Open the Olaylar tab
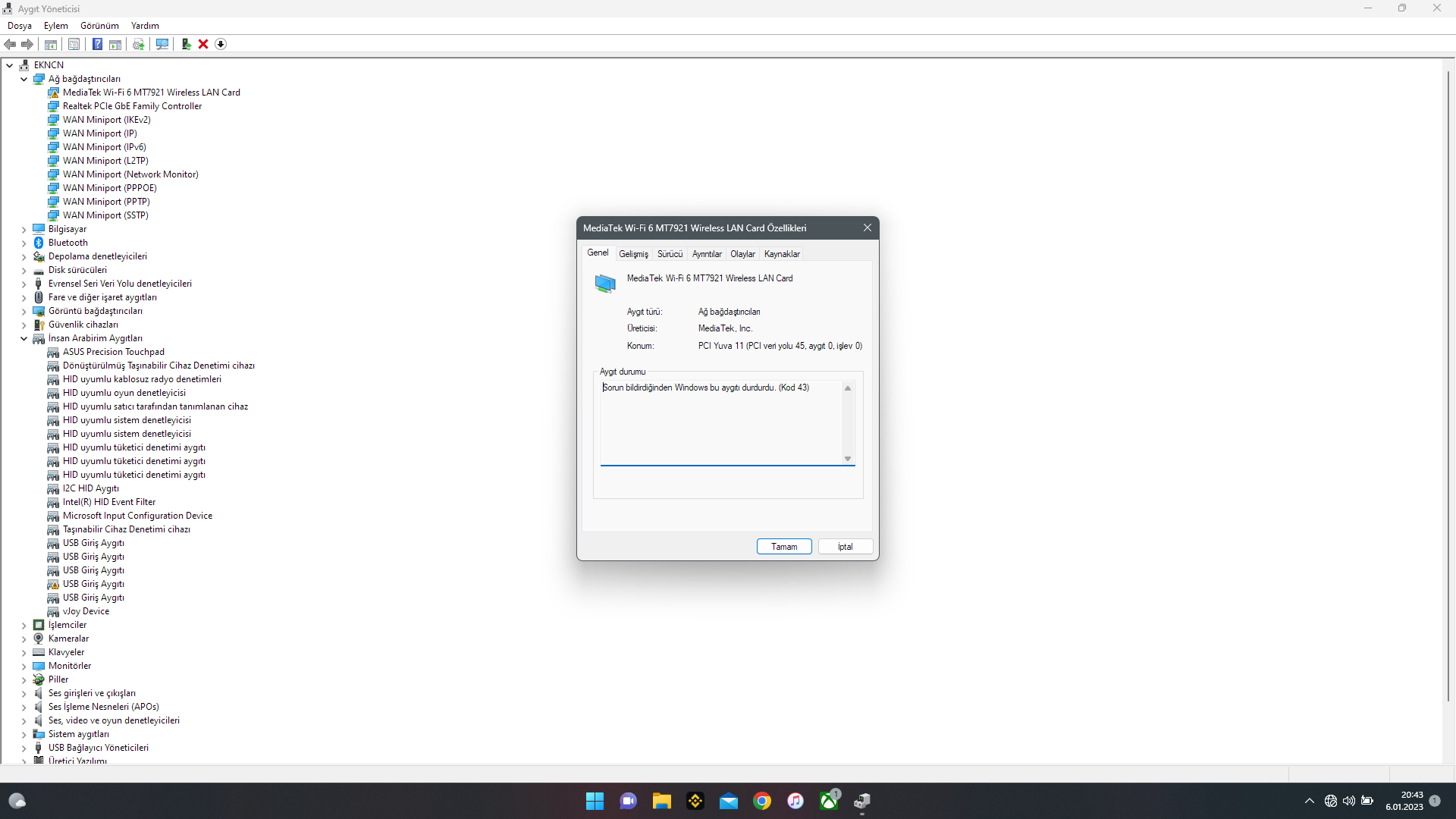1456x819 pixels. point(742,254)
